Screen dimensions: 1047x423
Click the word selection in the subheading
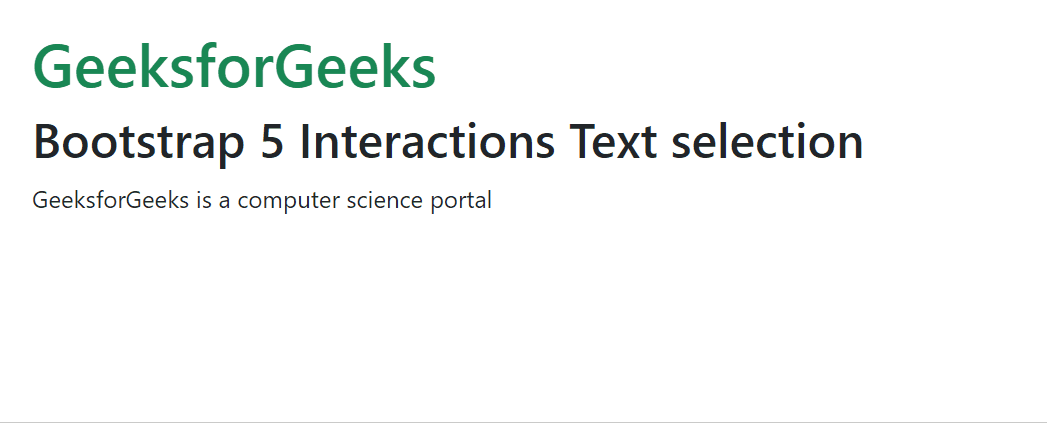(767, 142)
